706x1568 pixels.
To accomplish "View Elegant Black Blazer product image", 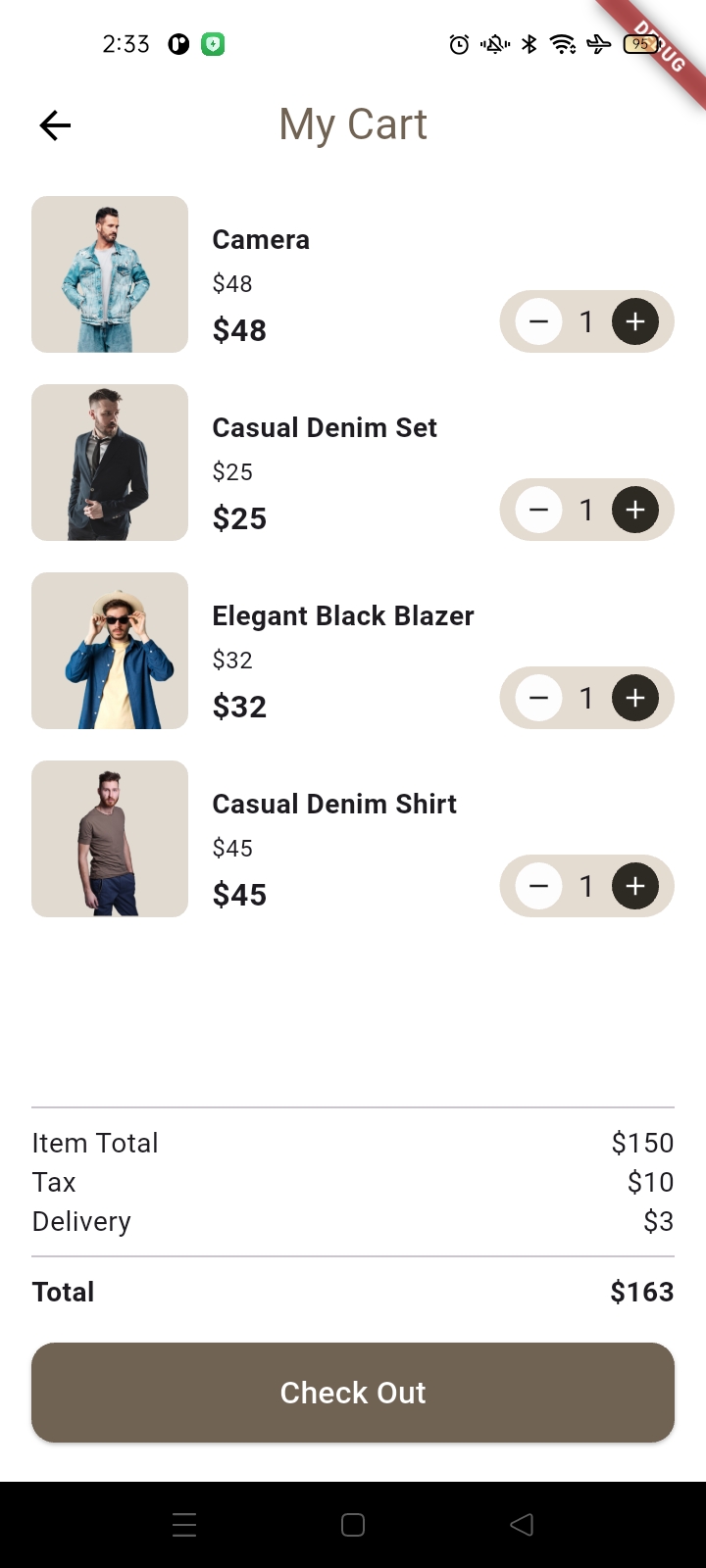I will pos(110,651).
